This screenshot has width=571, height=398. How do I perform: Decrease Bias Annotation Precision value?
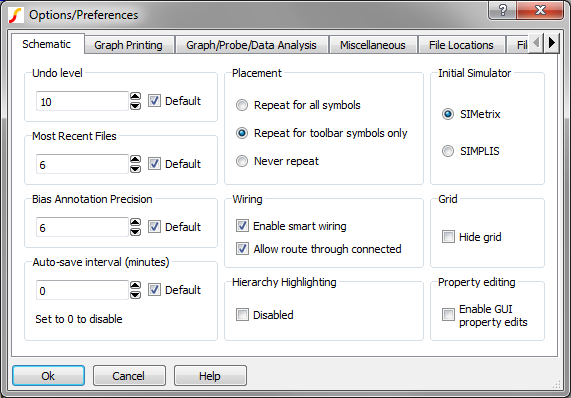pyautogui.click(x=135, y=232)
